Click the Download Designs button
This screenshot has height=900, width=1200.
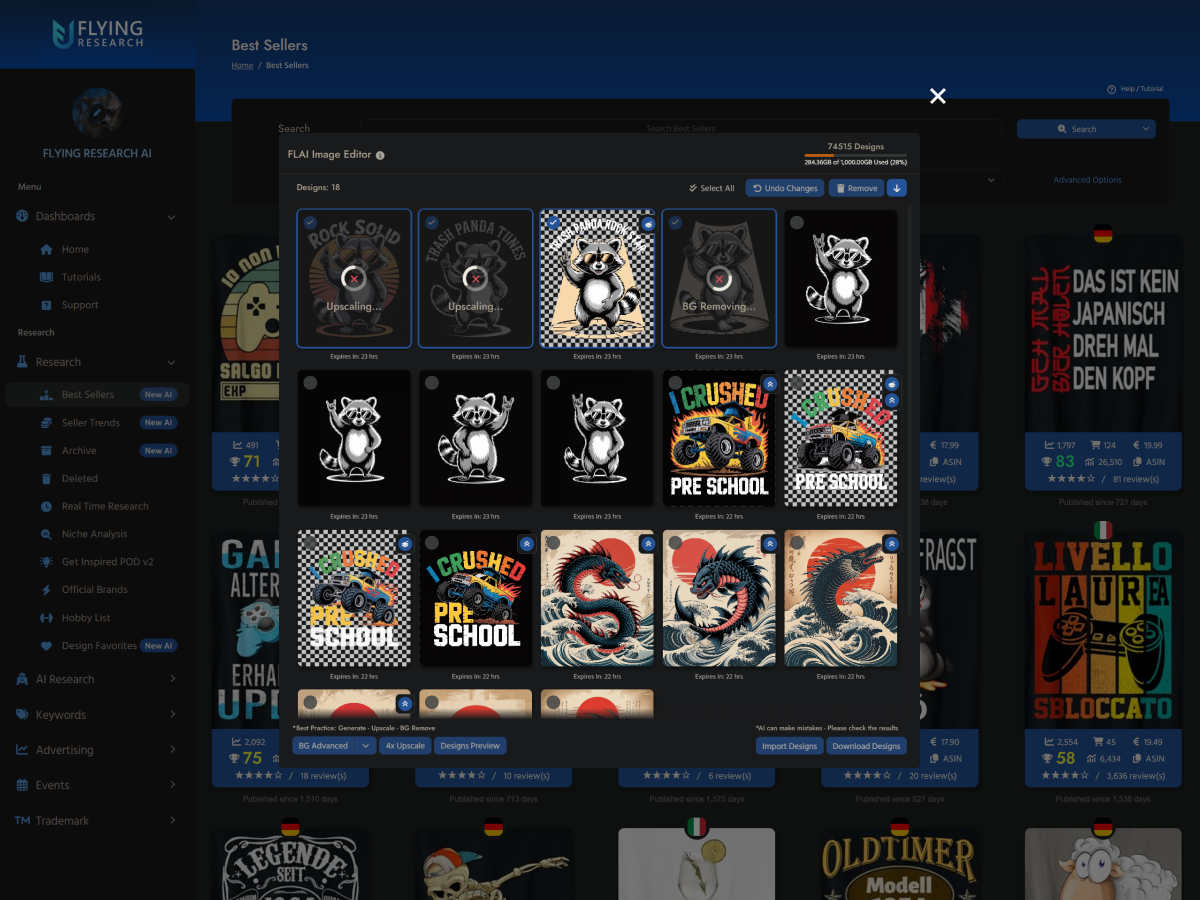tap(866, 746)
